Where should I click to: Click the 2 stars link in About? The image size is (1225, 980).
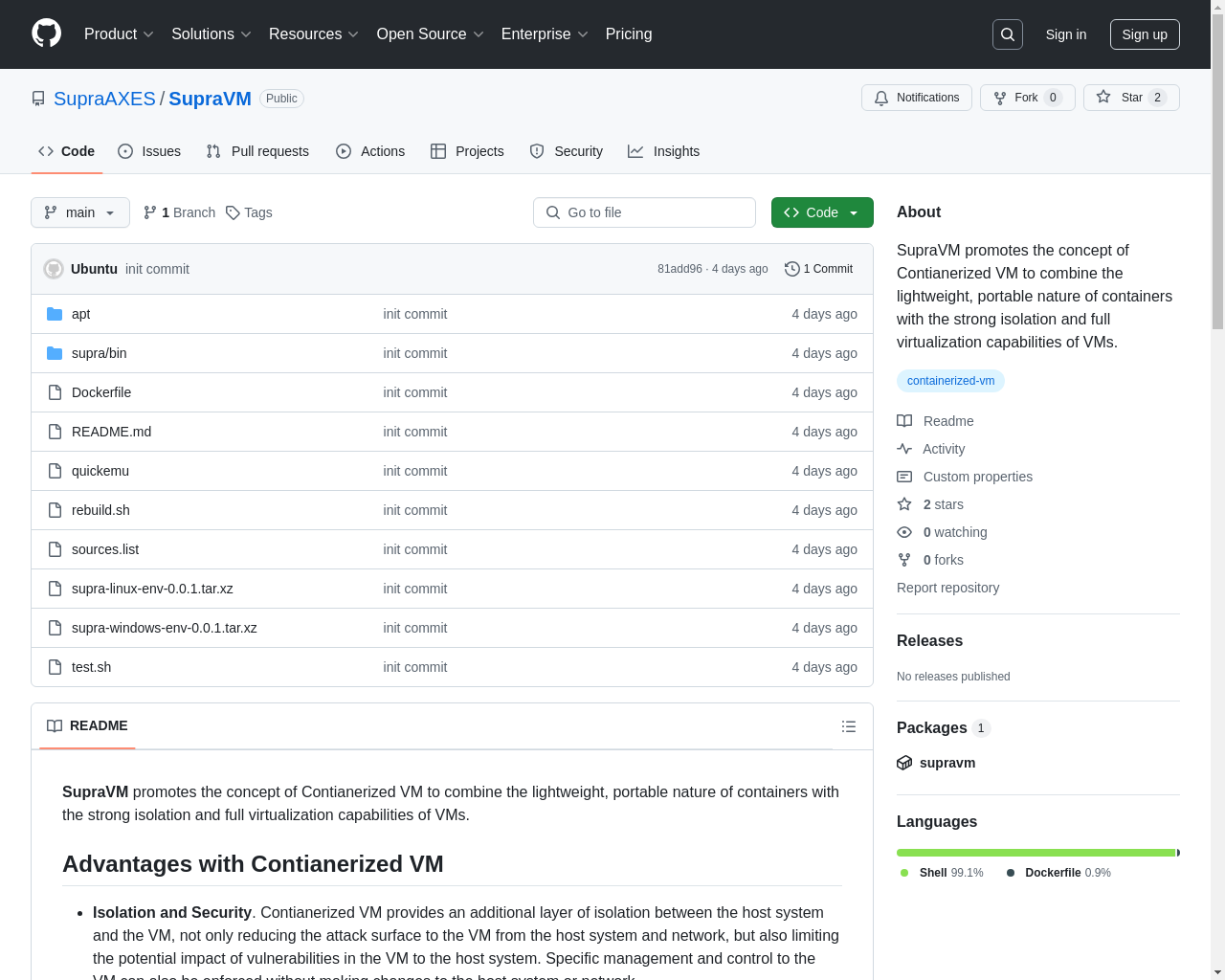coord(930,504)
